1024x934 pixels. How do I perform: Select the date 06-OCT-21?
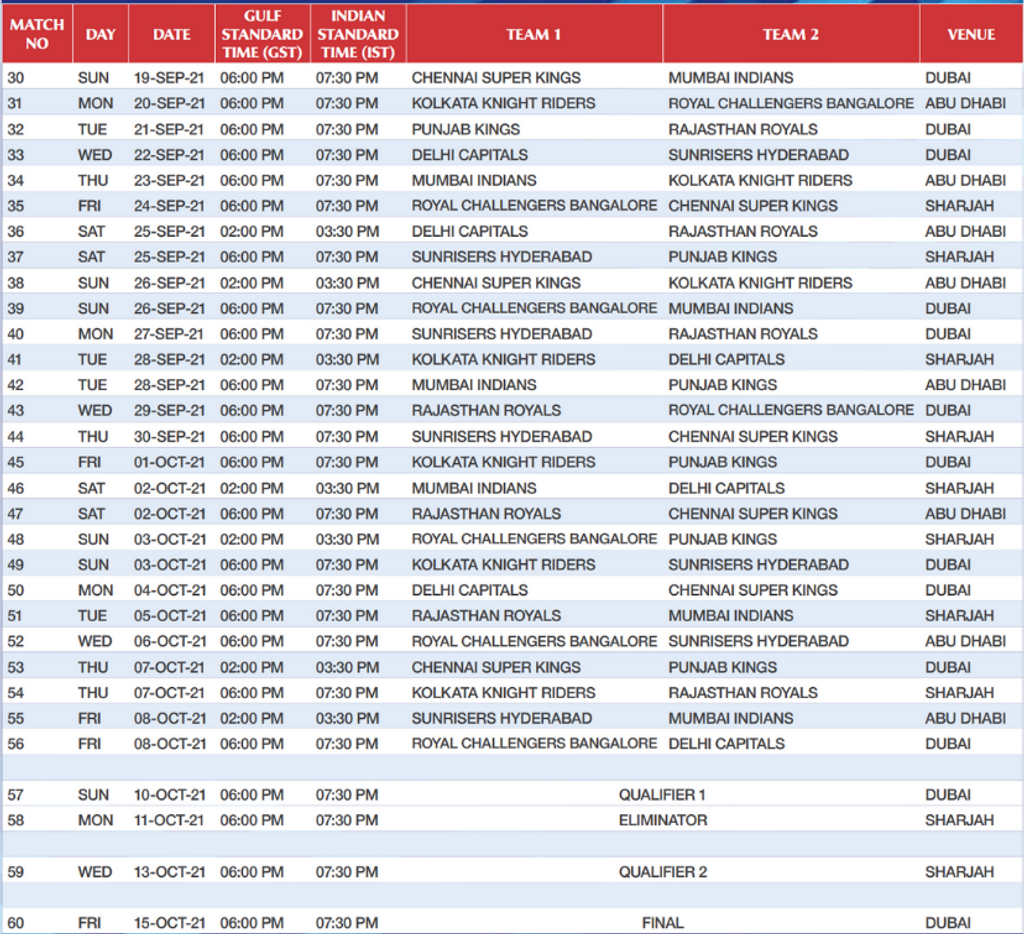[170, 641]
